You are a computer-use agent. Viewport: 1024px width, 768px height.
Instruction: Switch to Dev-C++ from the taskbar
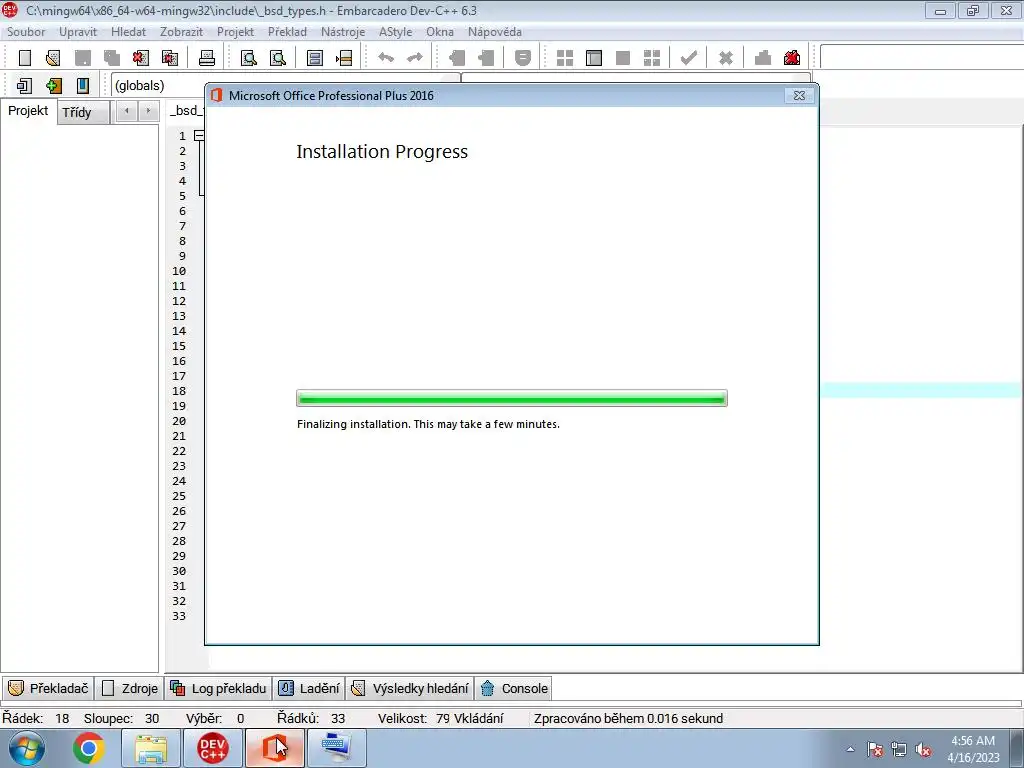point(213,748)
